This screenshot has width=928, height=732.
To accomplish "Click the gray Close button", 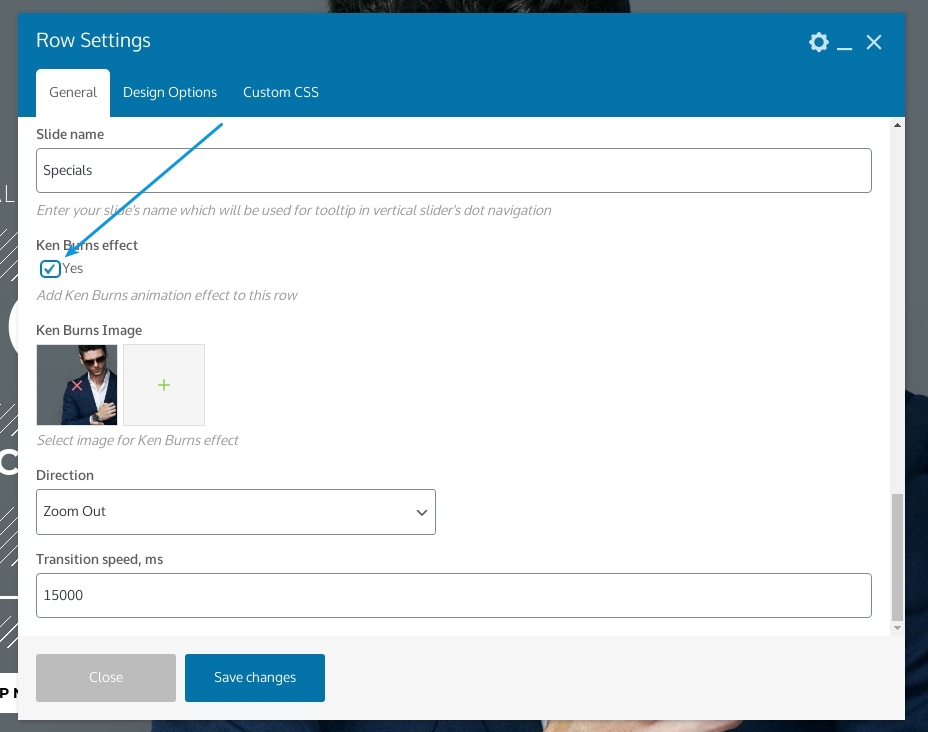I will point(106,677).
